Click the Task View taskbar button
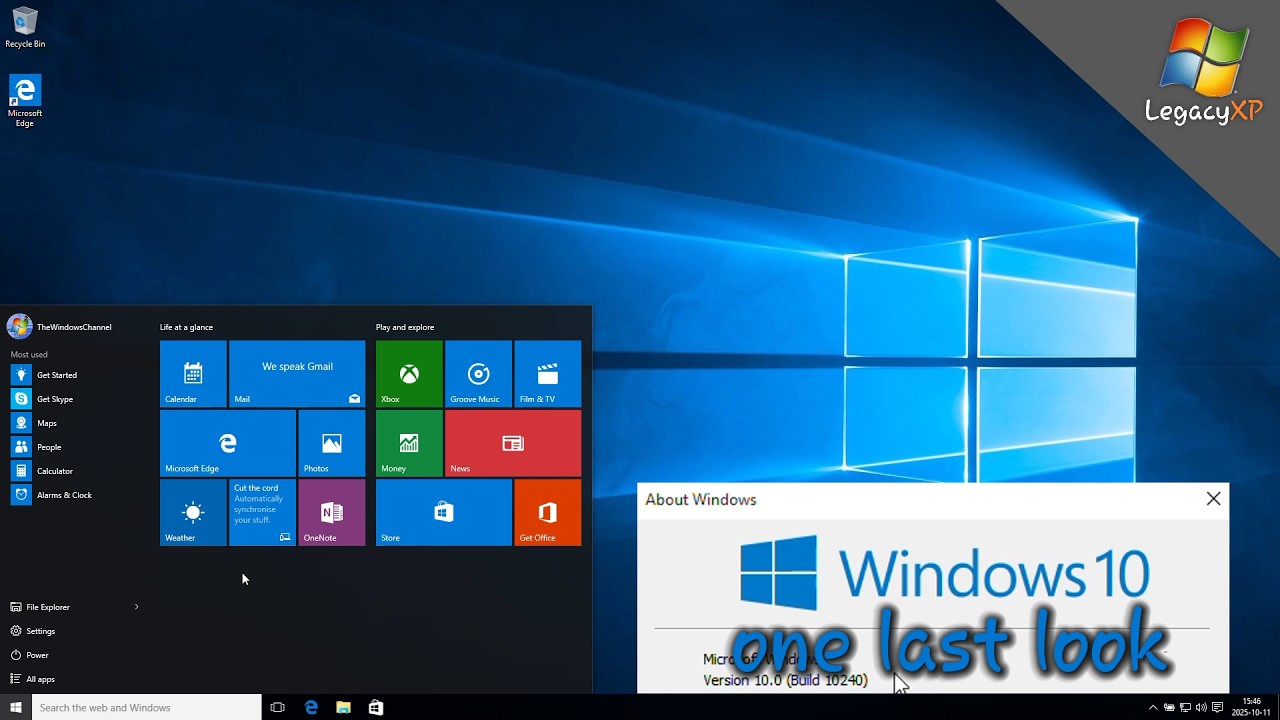This screenshot has width=1280, height=720. click(x=277, y=707)
